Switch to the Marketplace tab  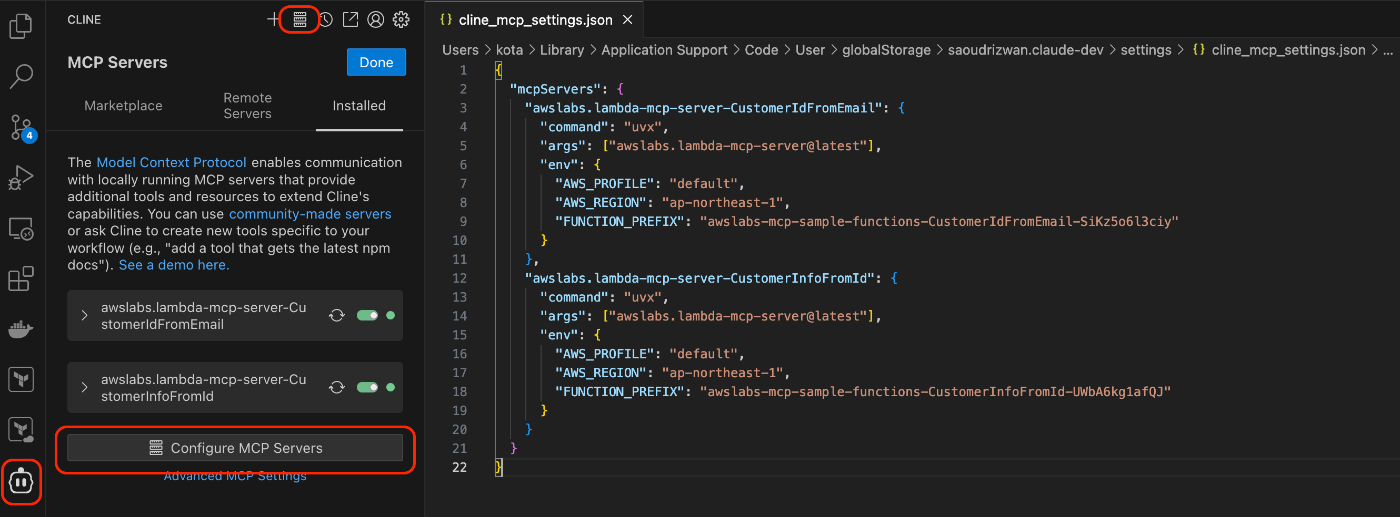click(x=123, y=105)
